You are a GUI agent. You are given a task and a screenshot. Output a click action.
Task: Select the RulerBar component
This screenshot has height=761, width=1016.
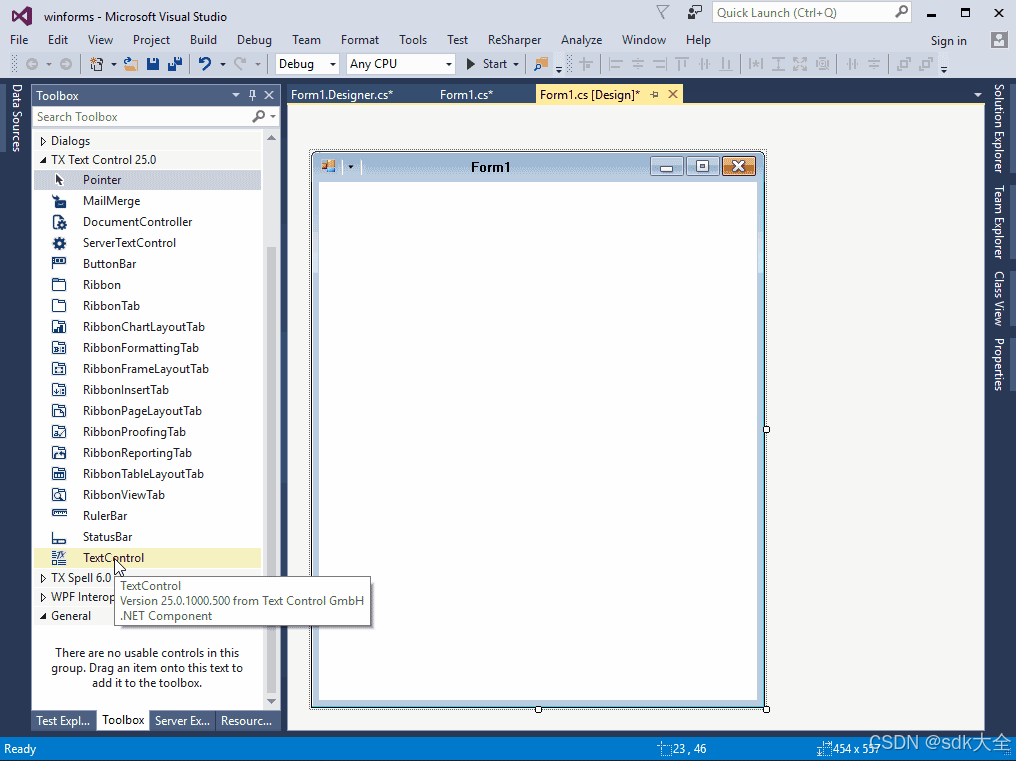coord(107,515)
